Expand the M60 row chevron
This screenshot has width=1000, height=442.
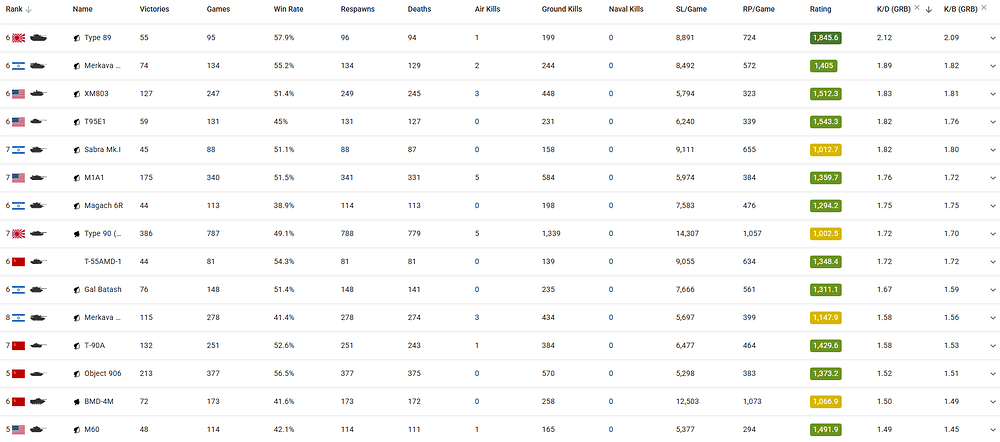[x=992, y=430]
